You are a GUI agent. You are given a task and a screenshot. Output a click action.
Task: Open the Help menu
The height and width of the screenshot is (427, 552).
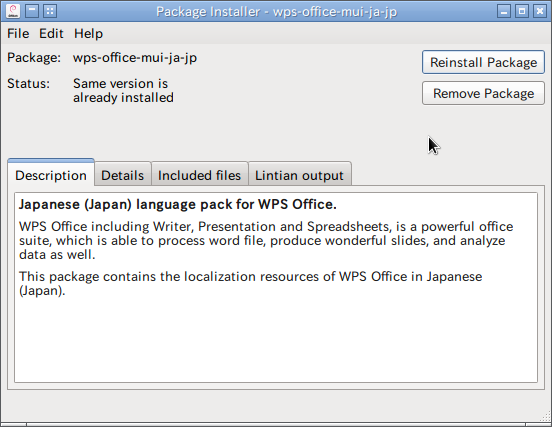click(88, 33)
